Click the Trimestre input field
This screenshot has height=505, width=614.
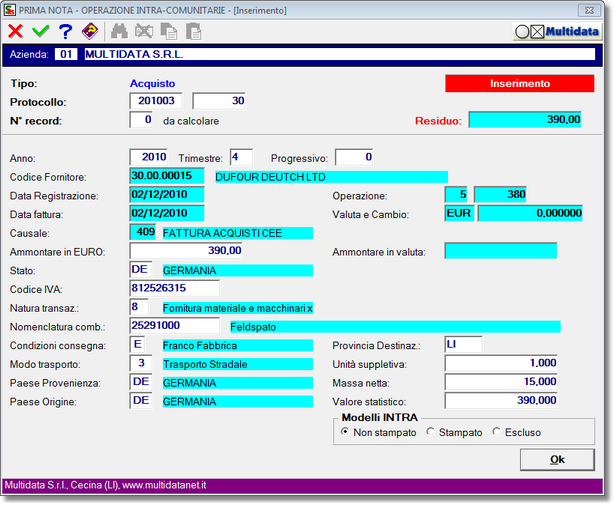[x=241, y=157]
